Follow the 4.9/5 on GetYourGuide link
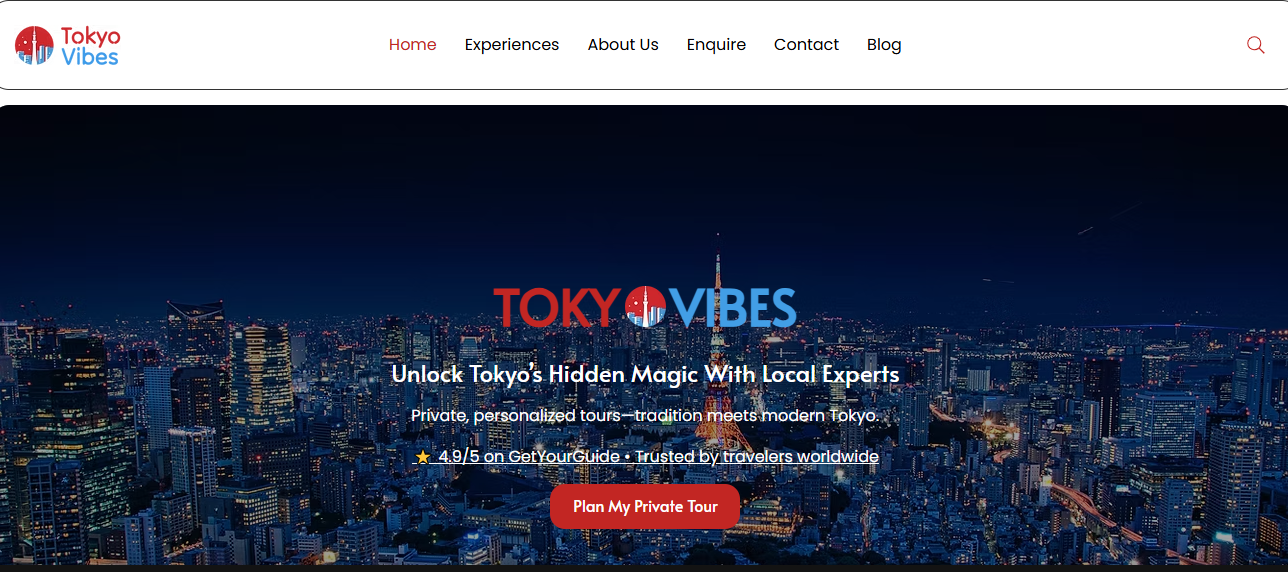Image resolution: width=1288 pixels, height=572 pixels. 529,457
